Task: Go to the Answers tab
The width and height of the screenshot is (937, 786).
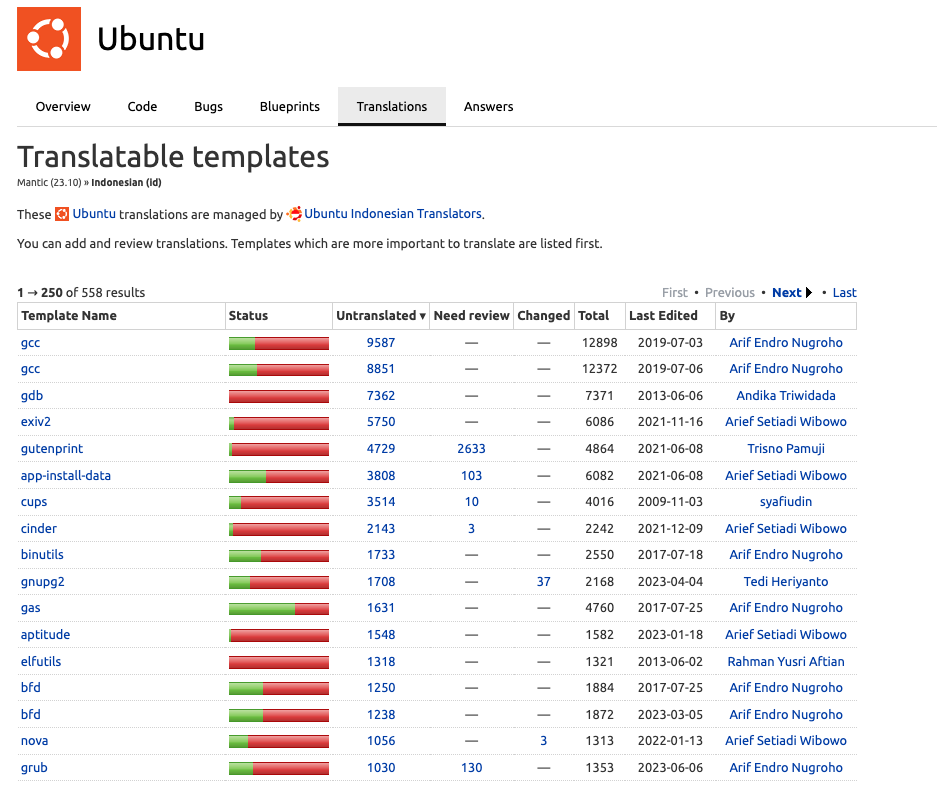Action: 488,106
